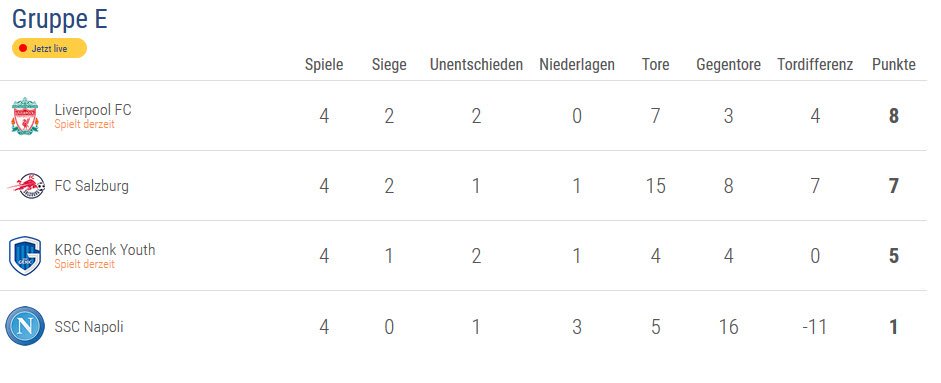Click the Gruppe E heading
The width and height of the screenshot is (941, 383).
tap(59, 19)
